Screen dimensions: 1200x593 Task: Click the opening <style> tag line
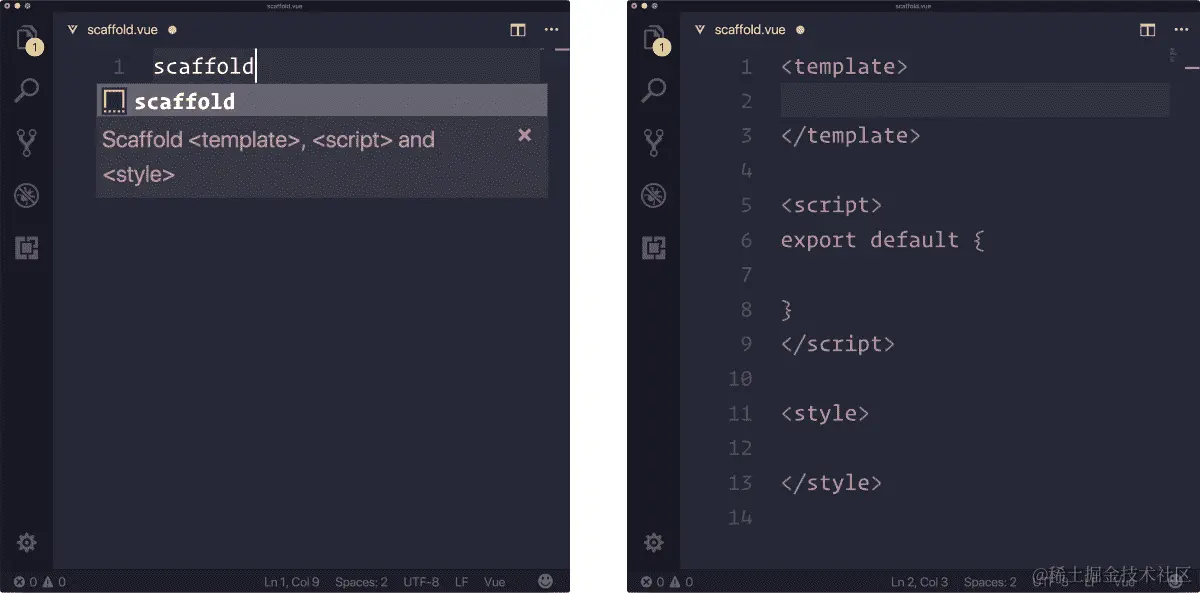(825, 413)
